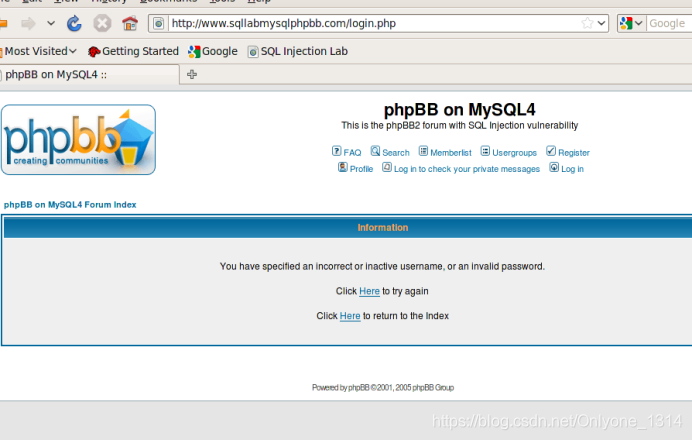This screenshot has width=692, height=440.
Task: Click the Memberlist icon
Action: (423, 151)
